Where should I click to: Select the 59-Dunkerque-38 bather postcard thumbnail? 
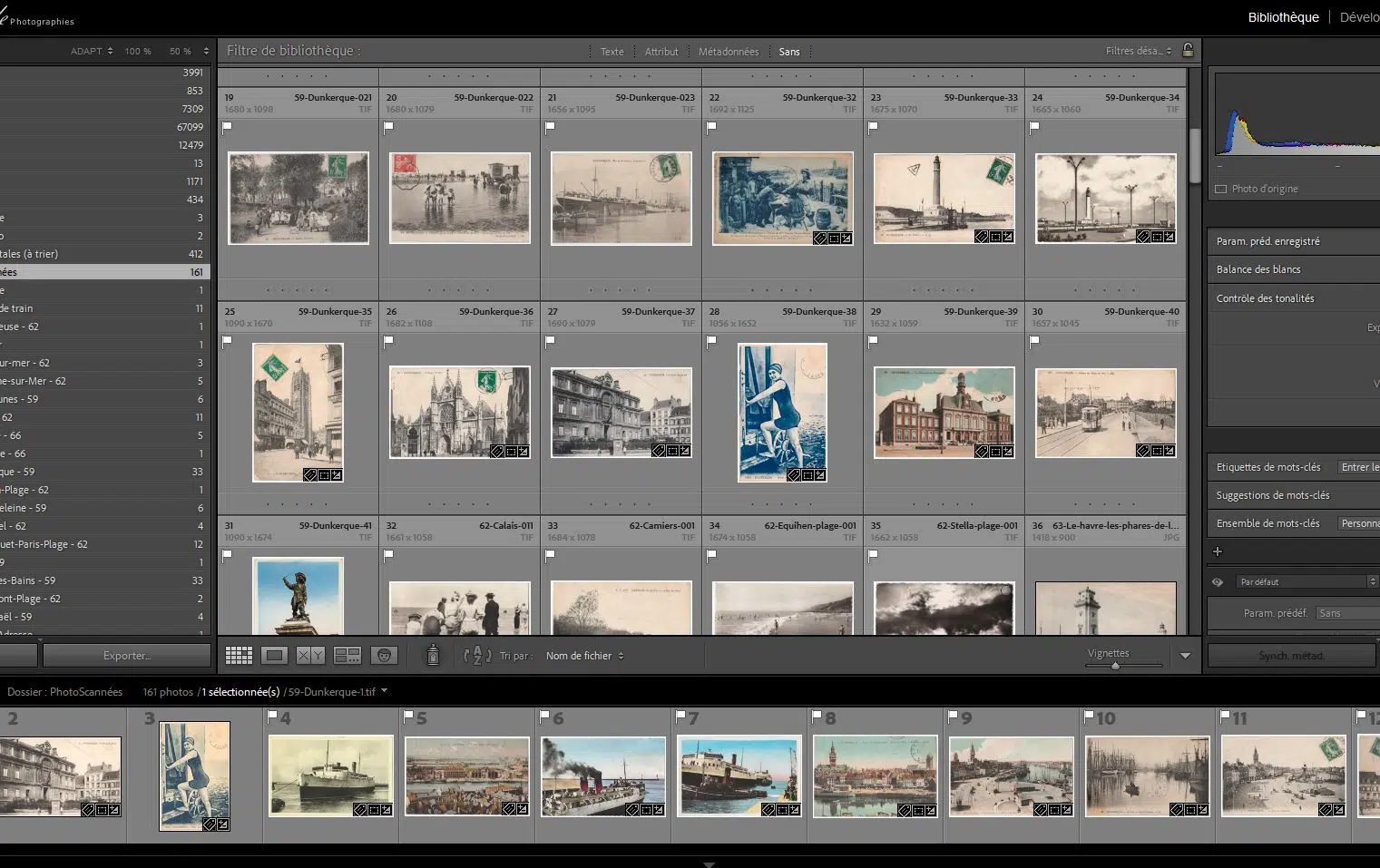(782, 413)
